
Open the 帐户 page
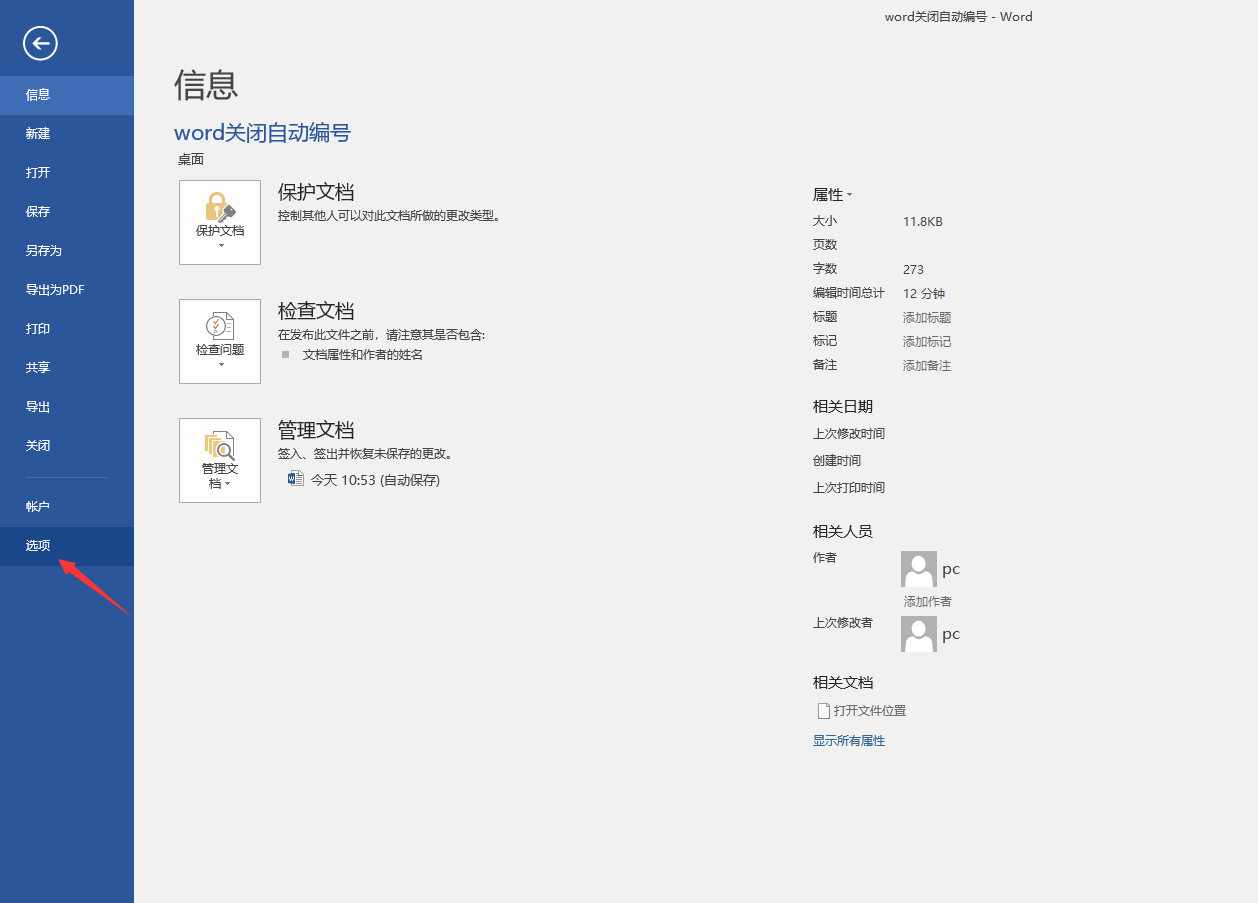point(67,507)
